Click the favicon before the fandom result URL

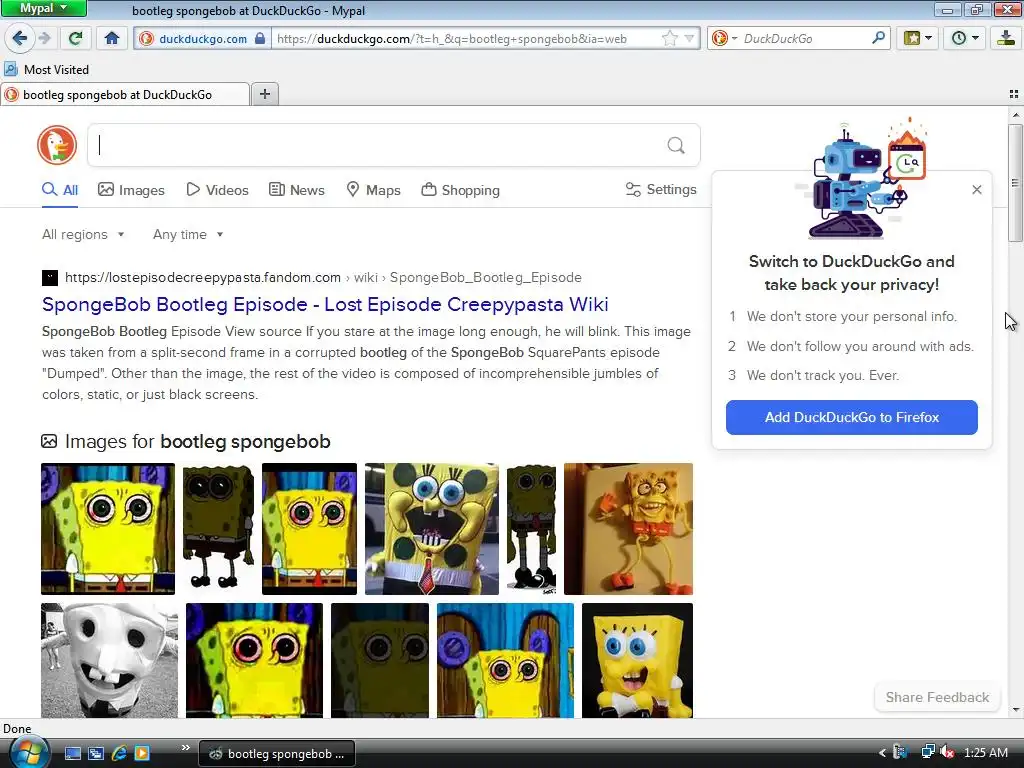pos(50,278)
